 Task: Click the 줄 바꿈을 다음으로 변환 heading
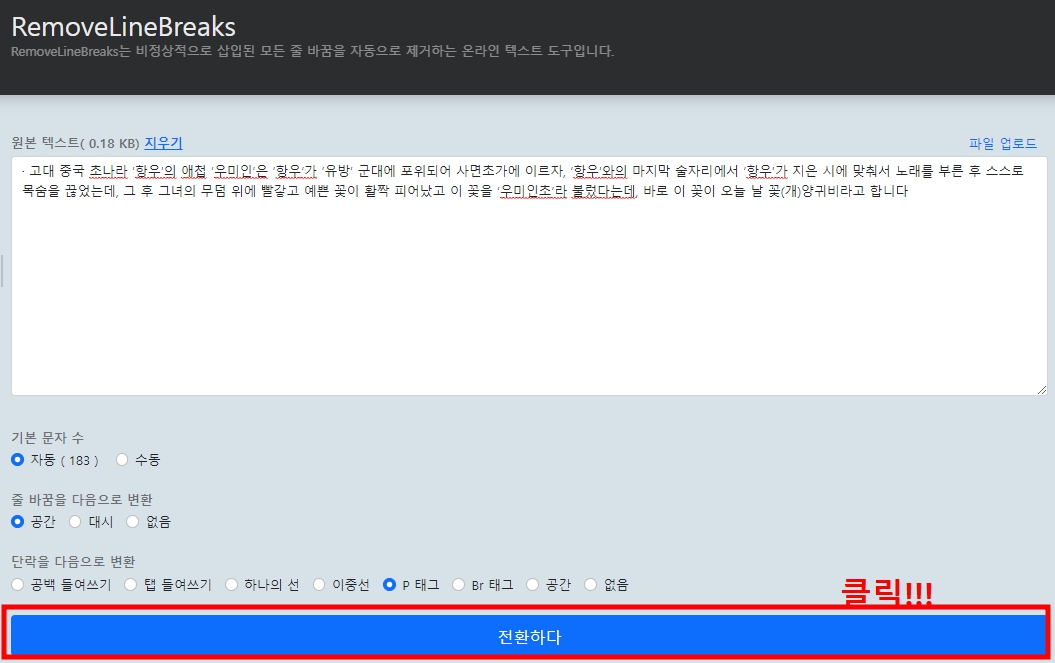(x=82, y=499)
